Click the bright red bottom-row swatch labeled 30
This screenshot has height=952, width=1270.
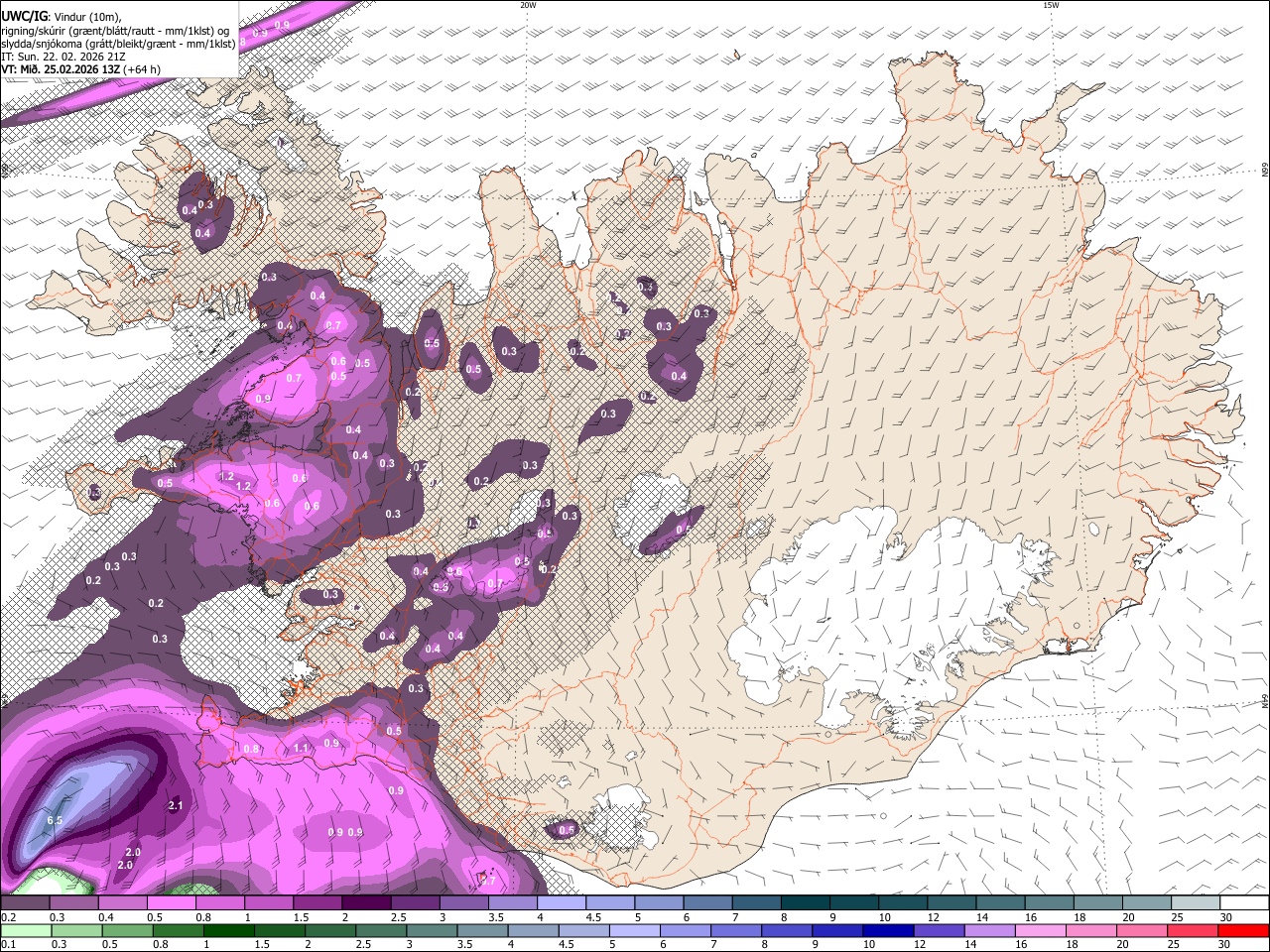click(1245, 930)
